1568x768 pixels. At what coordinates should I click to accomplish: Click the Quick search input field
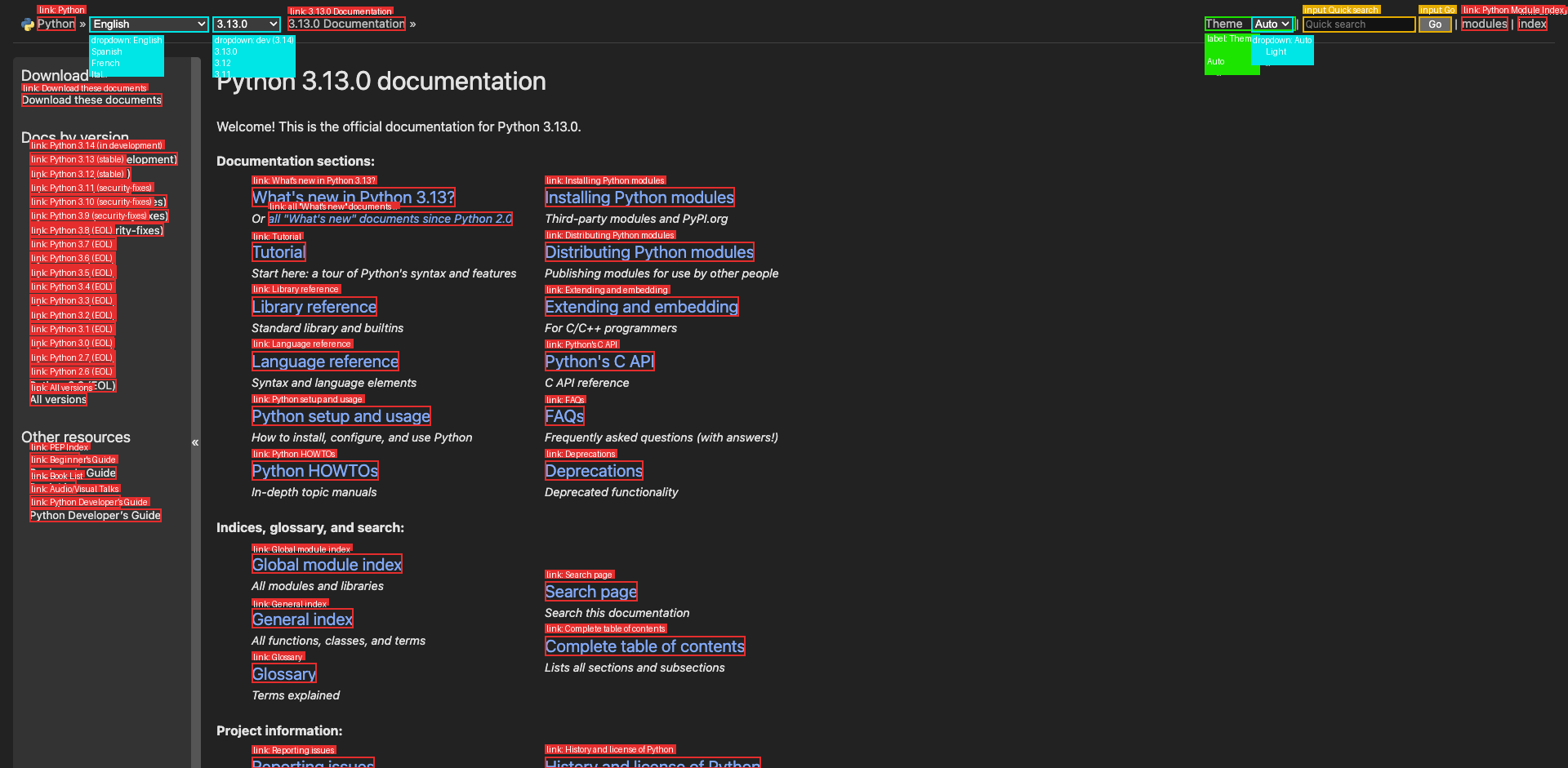click(1358, 24)
